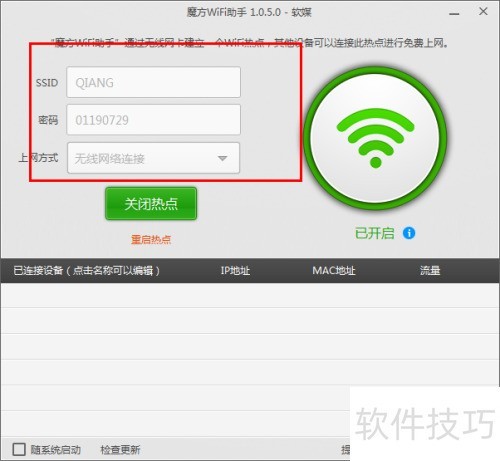Image resolution: width=500 pixels, height=461 pixels.
Task: Click the IP地址 column header
Action: pos(235,270)
